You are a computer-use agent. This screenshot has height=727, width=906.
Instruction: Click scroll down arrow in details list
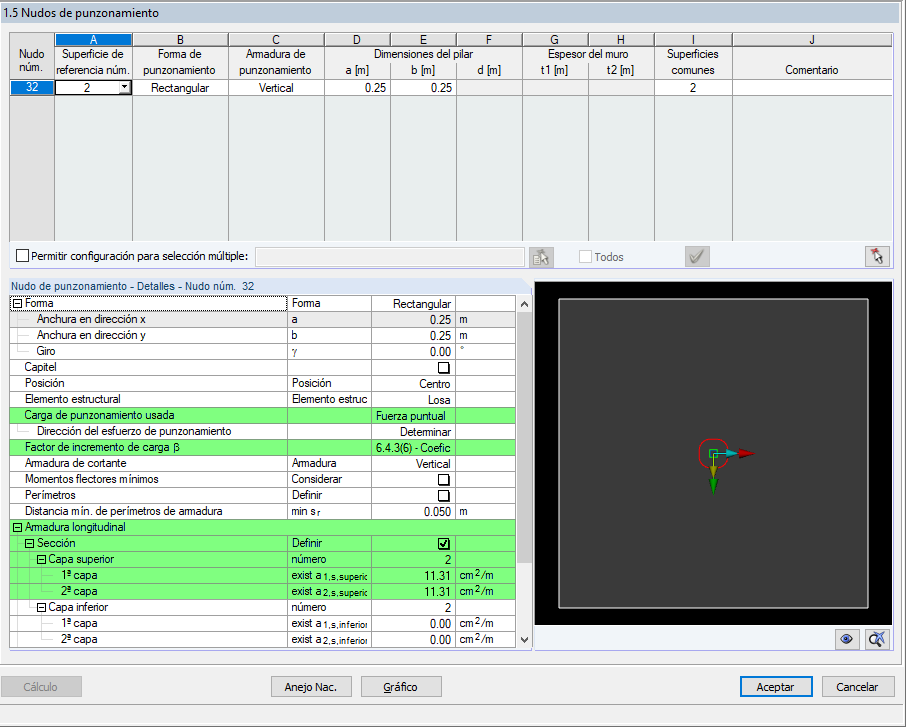point(524,639)
